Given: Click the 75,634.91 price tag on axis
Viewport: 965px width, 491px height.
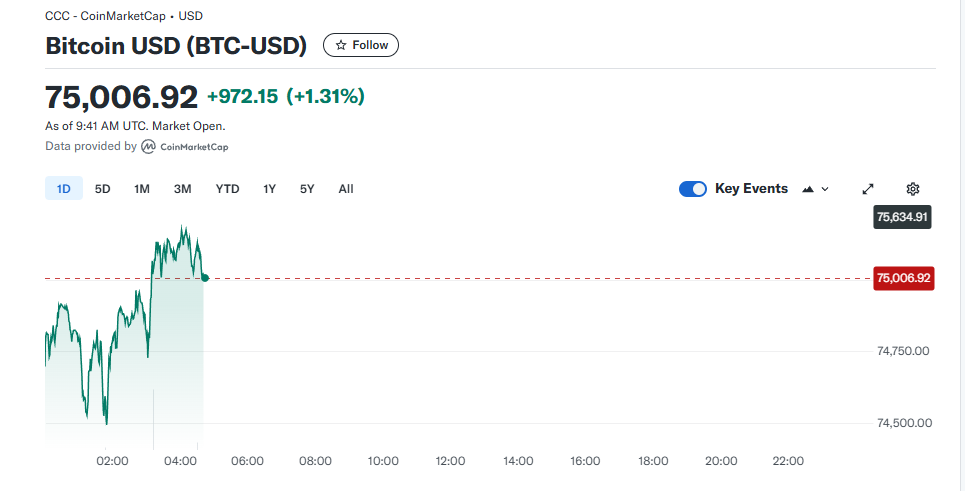Looking at the screenshot, I should coord(902,217).
